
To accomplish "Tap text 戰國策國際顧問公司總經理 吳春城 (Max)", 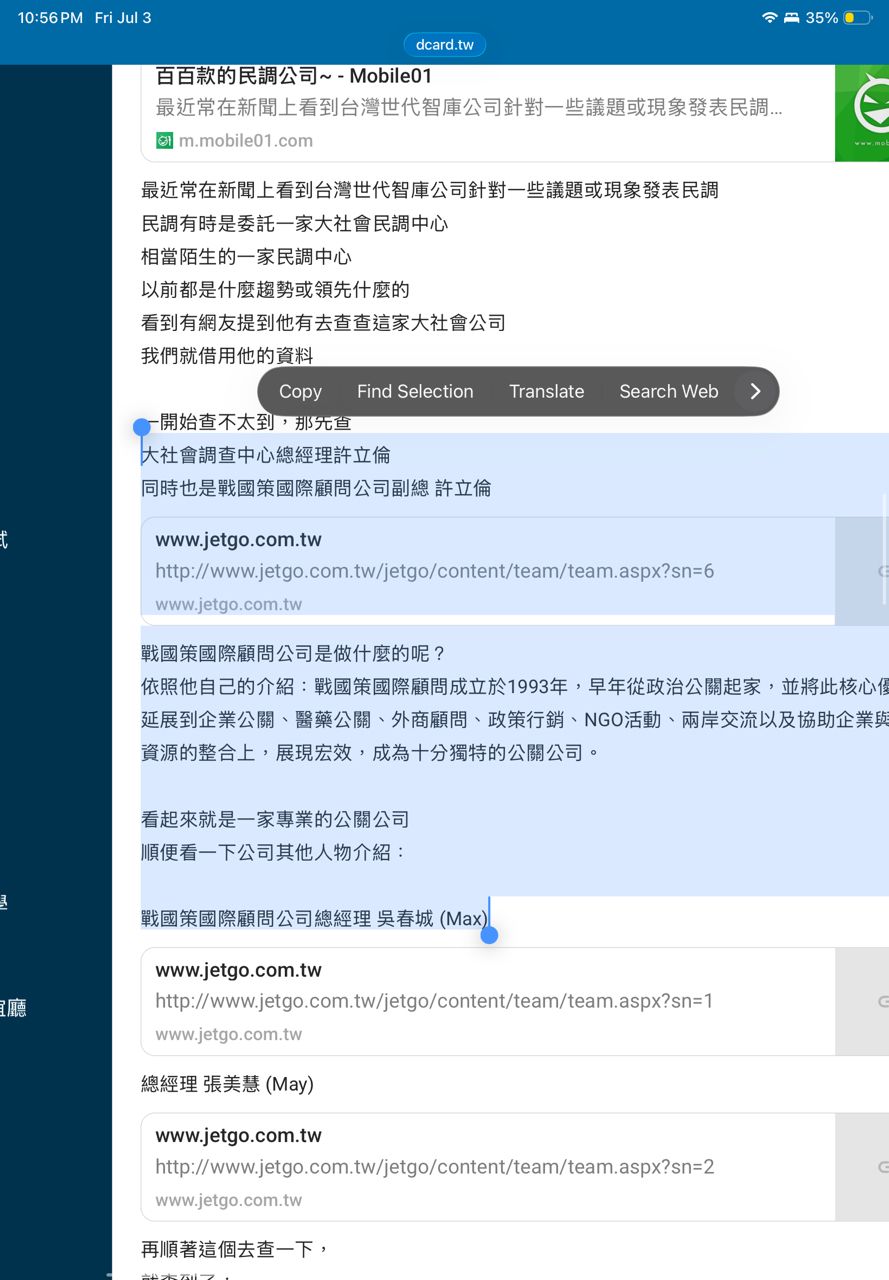I will [x=314, y=918].
